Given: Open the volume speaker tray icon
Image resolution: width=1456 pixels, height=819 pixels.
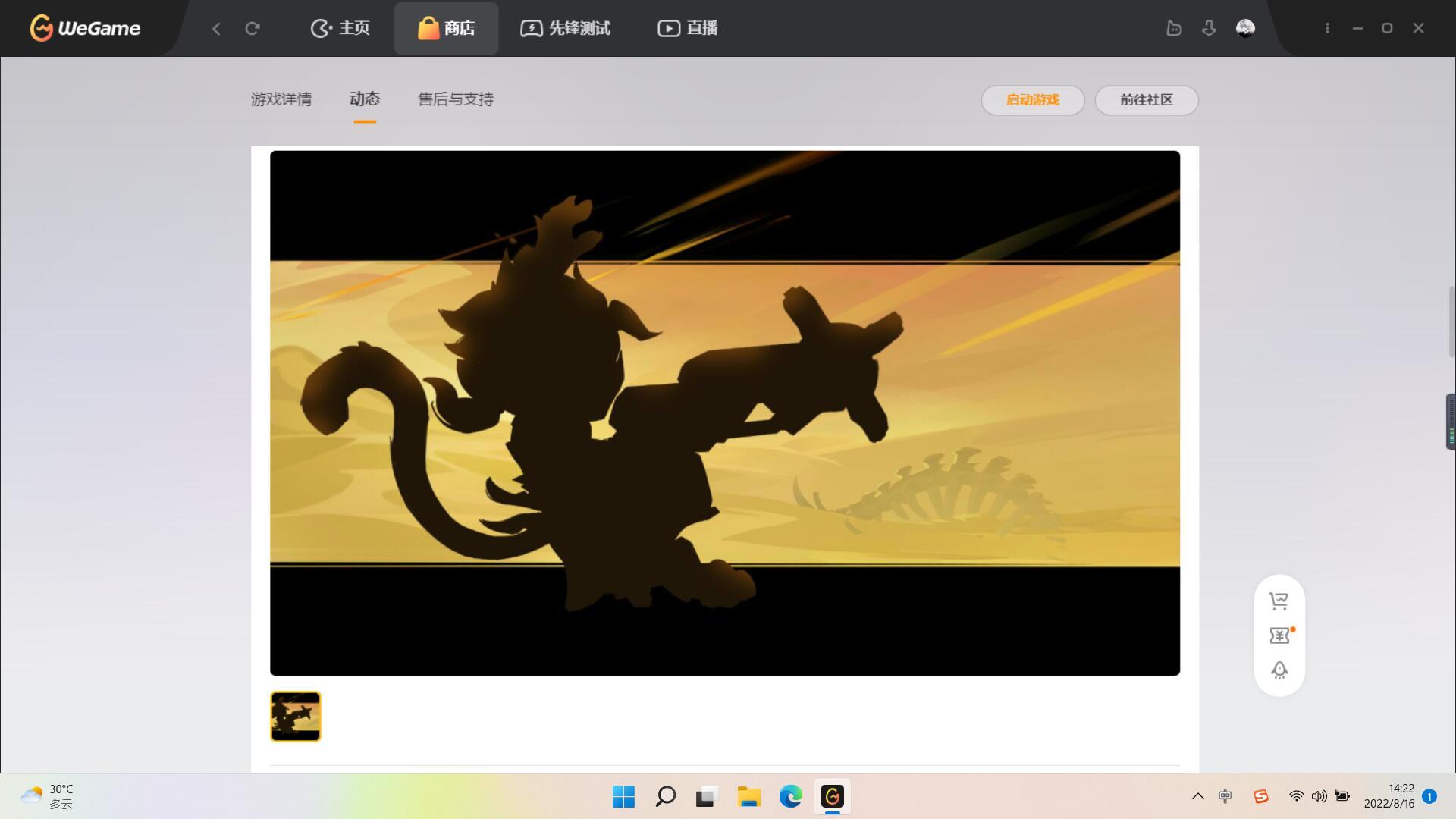Looking at the screenshot, I should pos(1319,796).
